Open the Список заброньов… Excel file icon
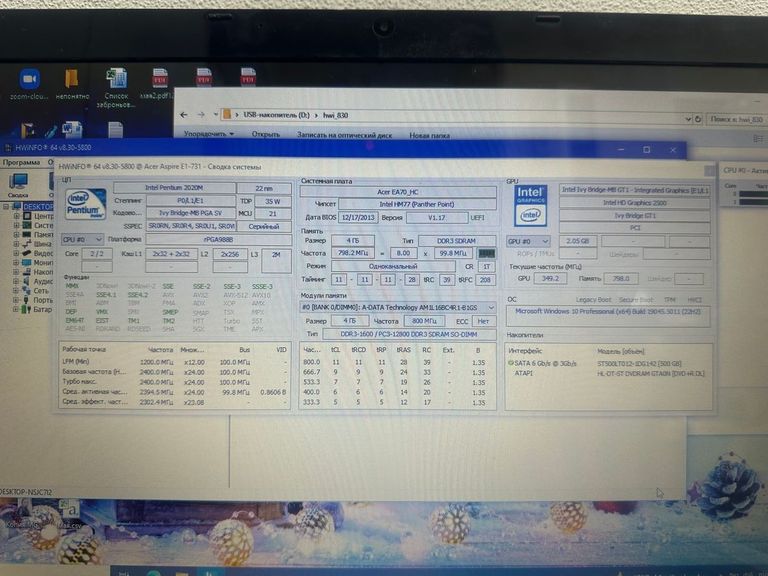Screen dimensions: 768x576 point(116,78)
